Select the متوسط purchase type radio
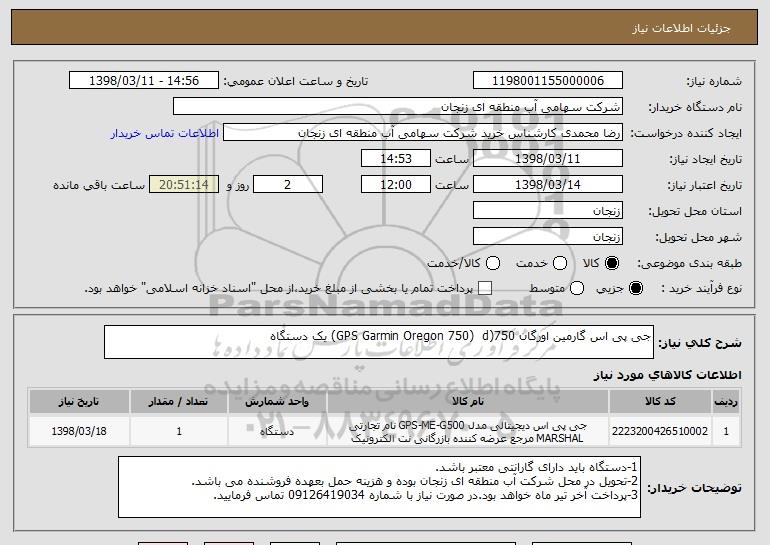 pyautogui.click(x=577, y=288)
